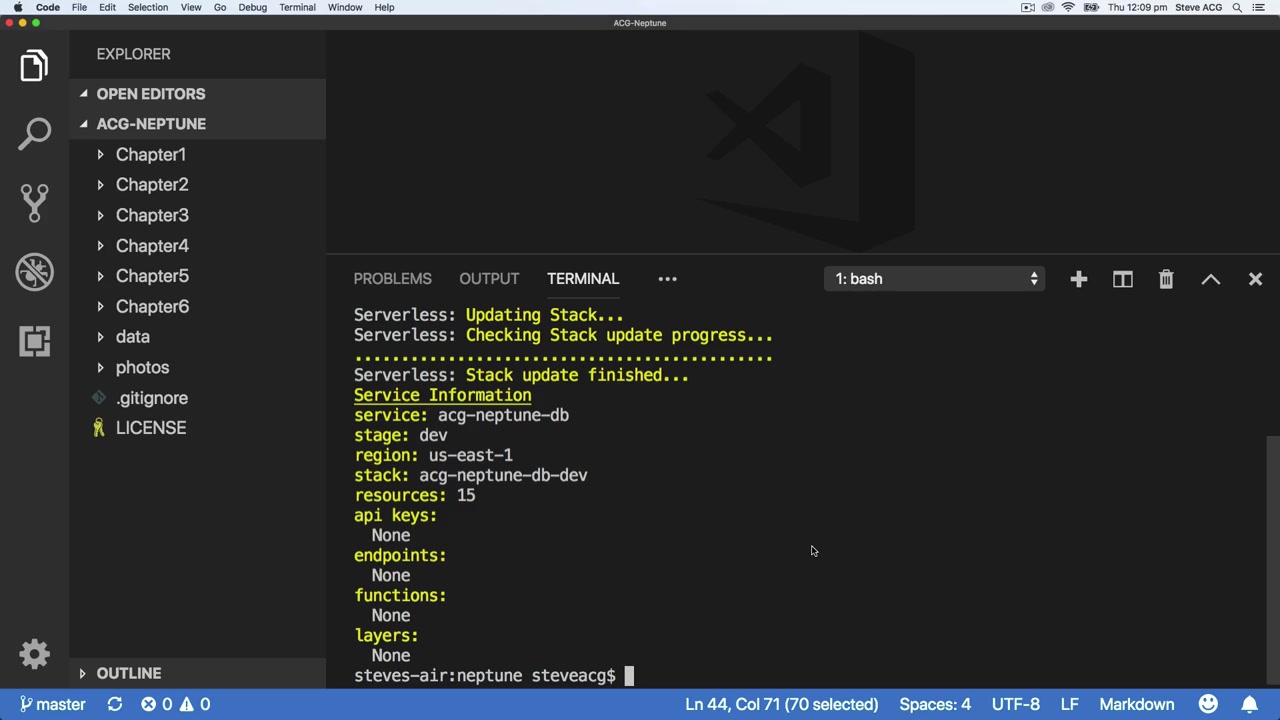Expand the Chapter4 folder
Screen dimensions: 1280x720
coord(151,246)
